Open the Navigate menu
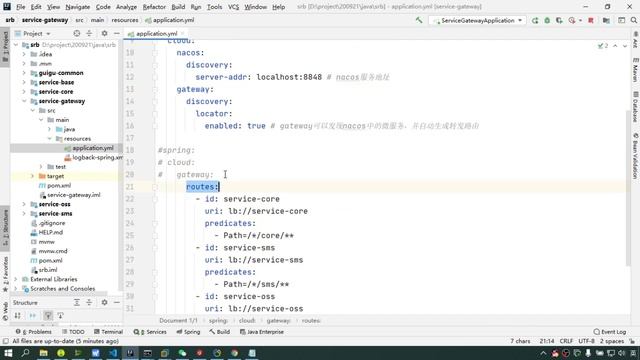The width and height of the screenshot is (640, 360). [78, 7]
